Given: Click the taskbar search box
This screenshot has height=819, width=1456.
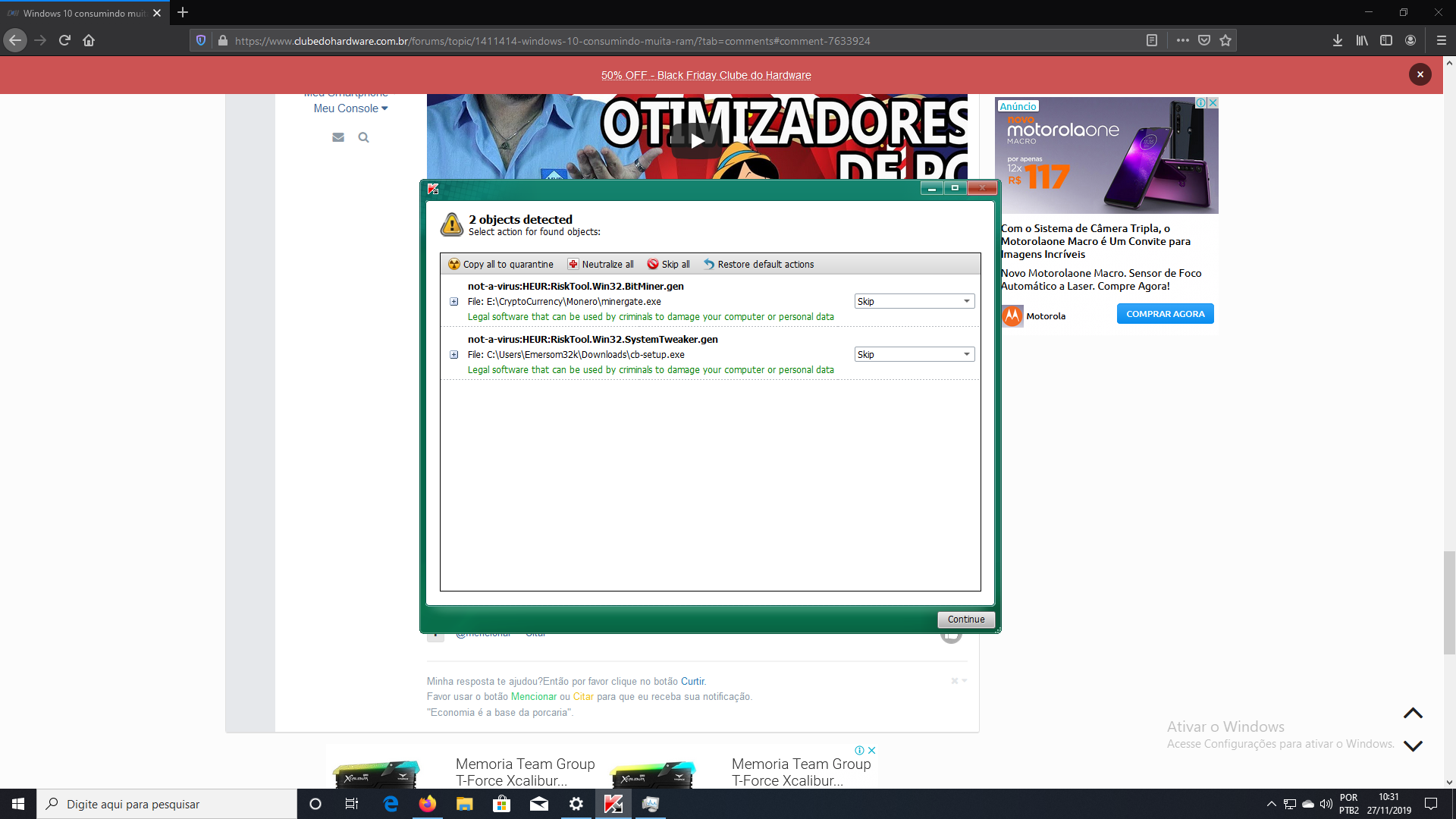Looking at the screenshot, I should click(167, 804).
